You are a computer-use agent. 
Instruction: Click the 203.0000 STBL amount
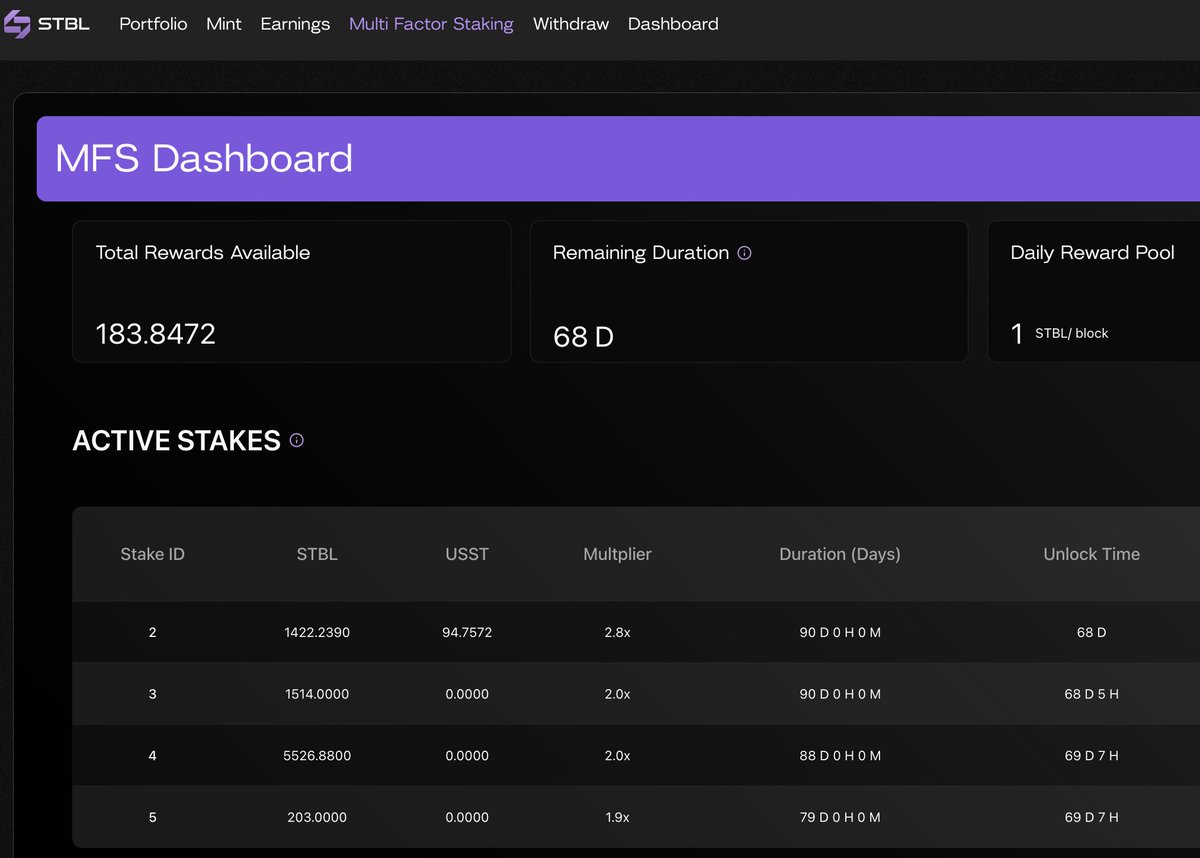pyautogui.click(x=317, y=817)
